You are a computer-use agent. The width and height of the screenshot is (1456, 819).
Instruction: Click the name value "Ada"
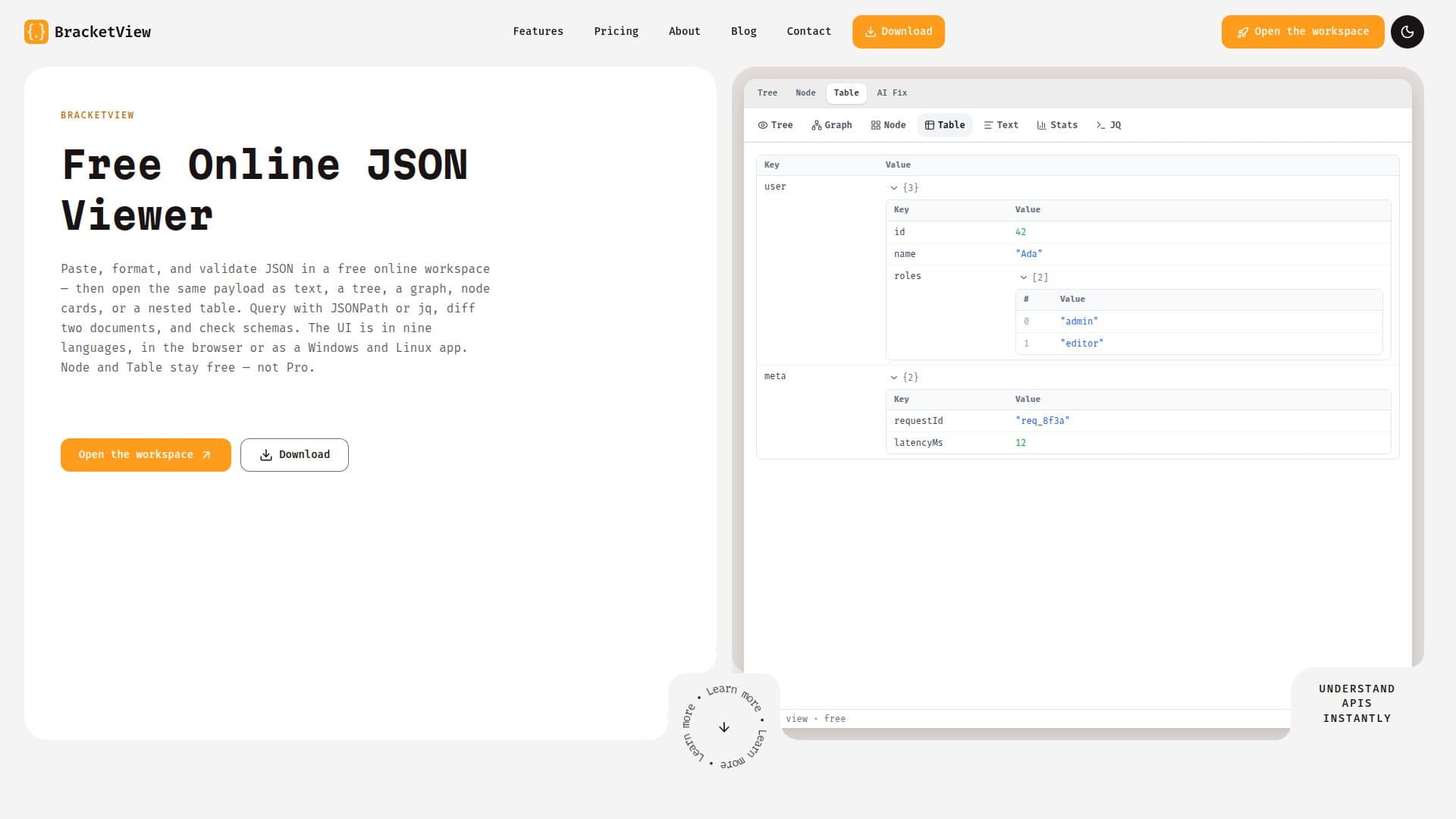pyautogui.click(x=1028, y=254)
